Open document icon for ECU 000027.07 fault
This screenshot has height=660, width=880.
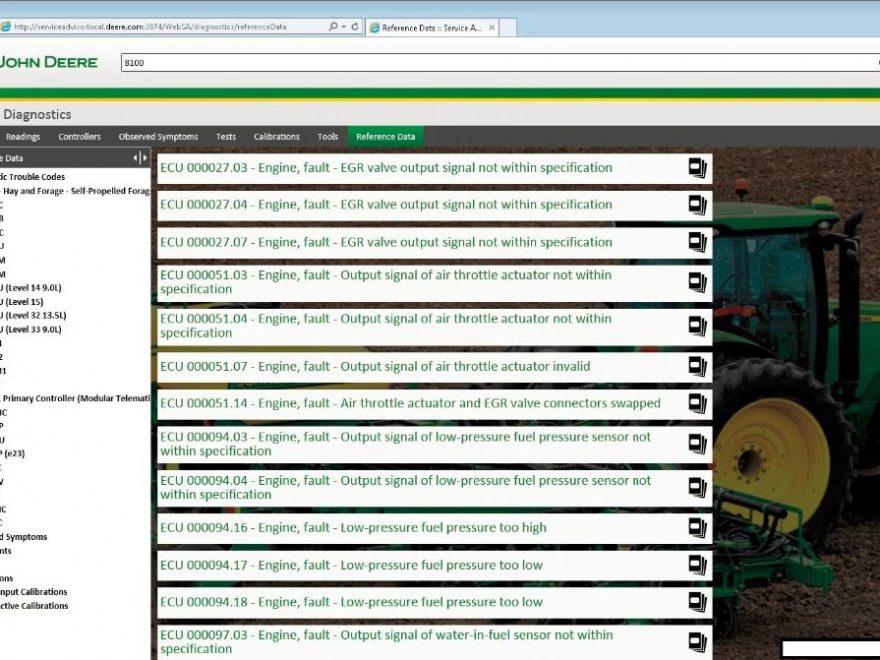tap(698, 242)
